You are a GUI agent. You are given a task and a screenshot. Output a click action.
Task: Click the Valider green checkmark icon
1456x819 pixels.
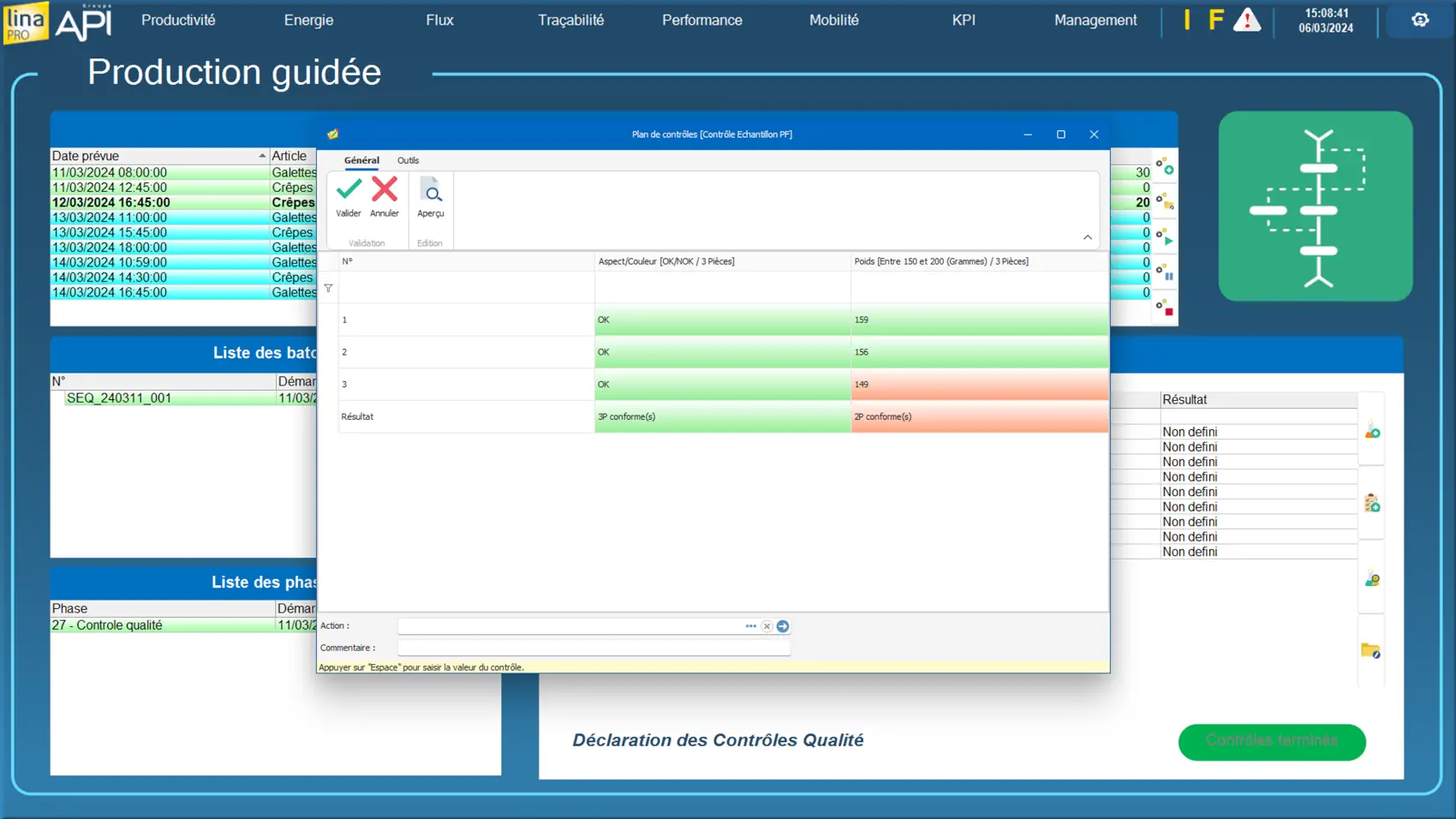pyautogui.click(x=349, y=189)
